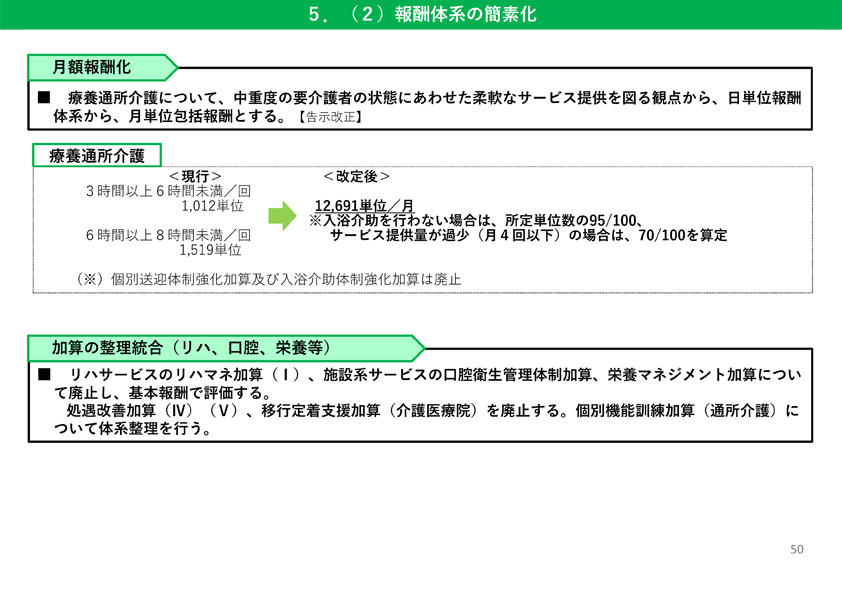Click the line starting 処遇改善加算（Ⅳ）（Ⅴ）
The height and width of the screenshot is (595, 842).
(433, 411)
